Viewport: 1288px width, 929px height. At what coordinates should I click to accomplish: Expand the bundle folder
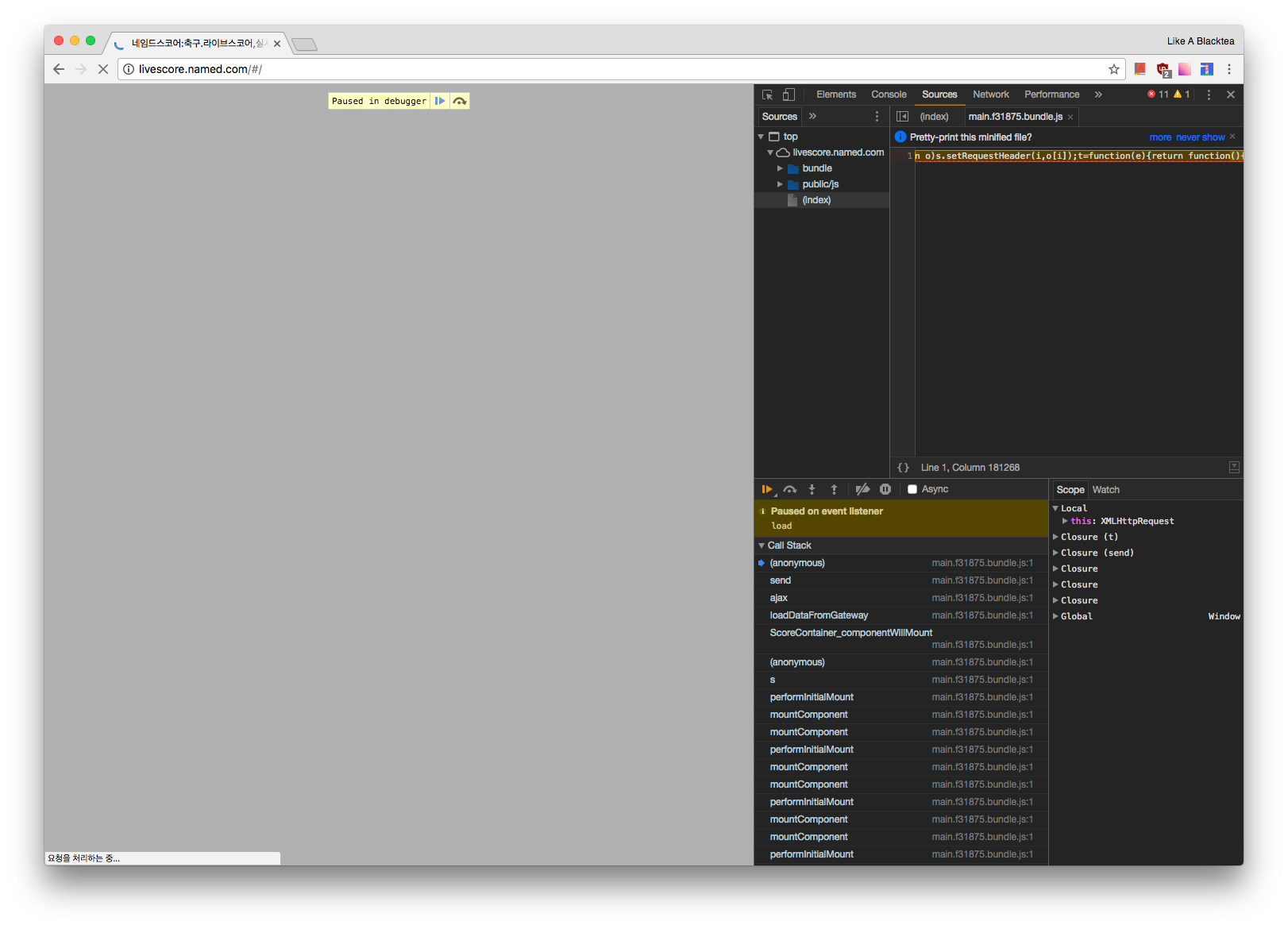[780, 168]
